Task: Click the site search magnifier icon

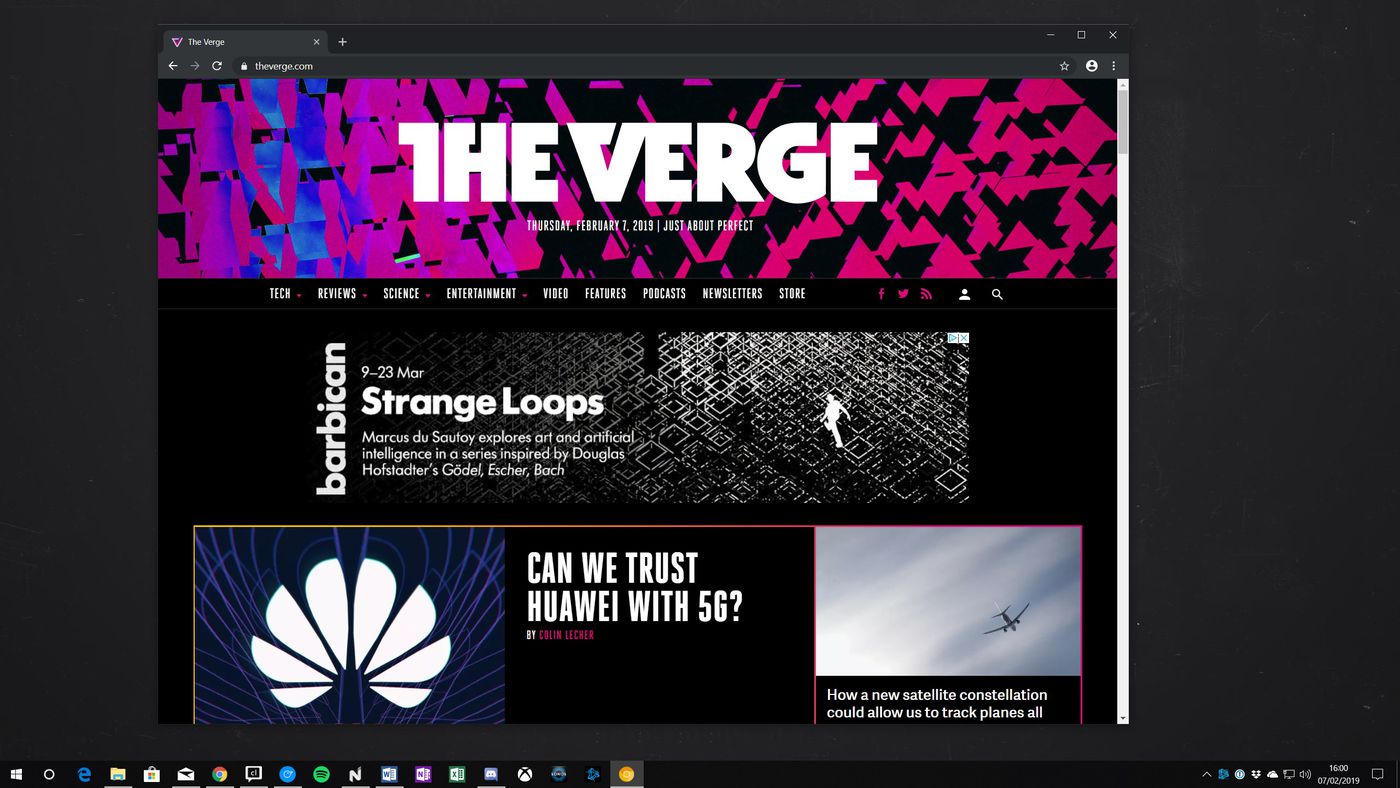Action: [997, 294]
